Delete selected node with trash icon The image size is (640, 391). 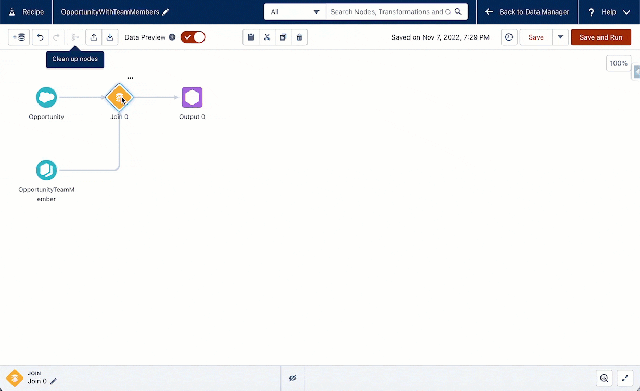point(299,37)
